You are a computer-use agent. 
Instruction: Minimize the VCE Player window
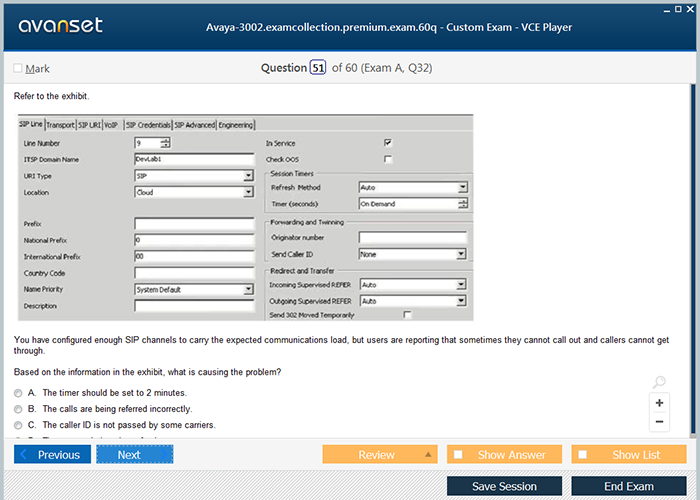[x=667, y=10]
